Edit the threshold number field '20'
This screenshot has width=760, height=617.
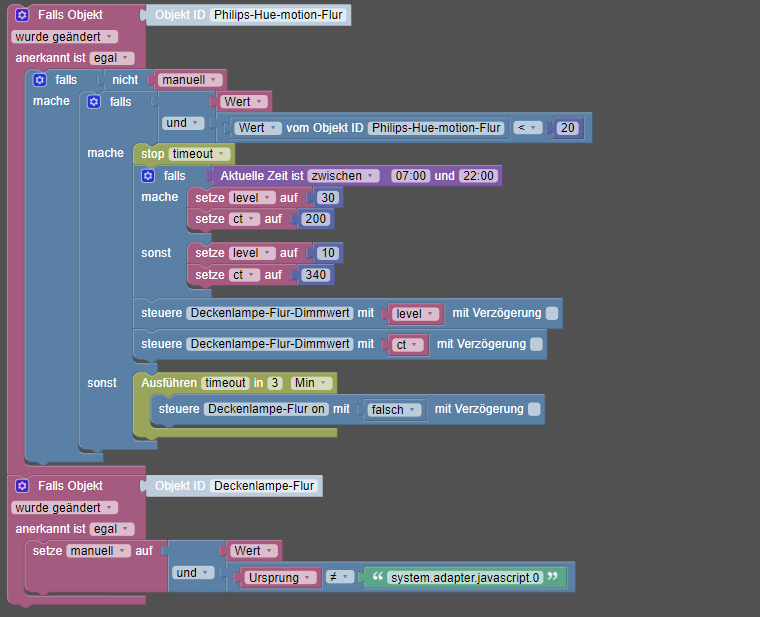click(567, 128)
